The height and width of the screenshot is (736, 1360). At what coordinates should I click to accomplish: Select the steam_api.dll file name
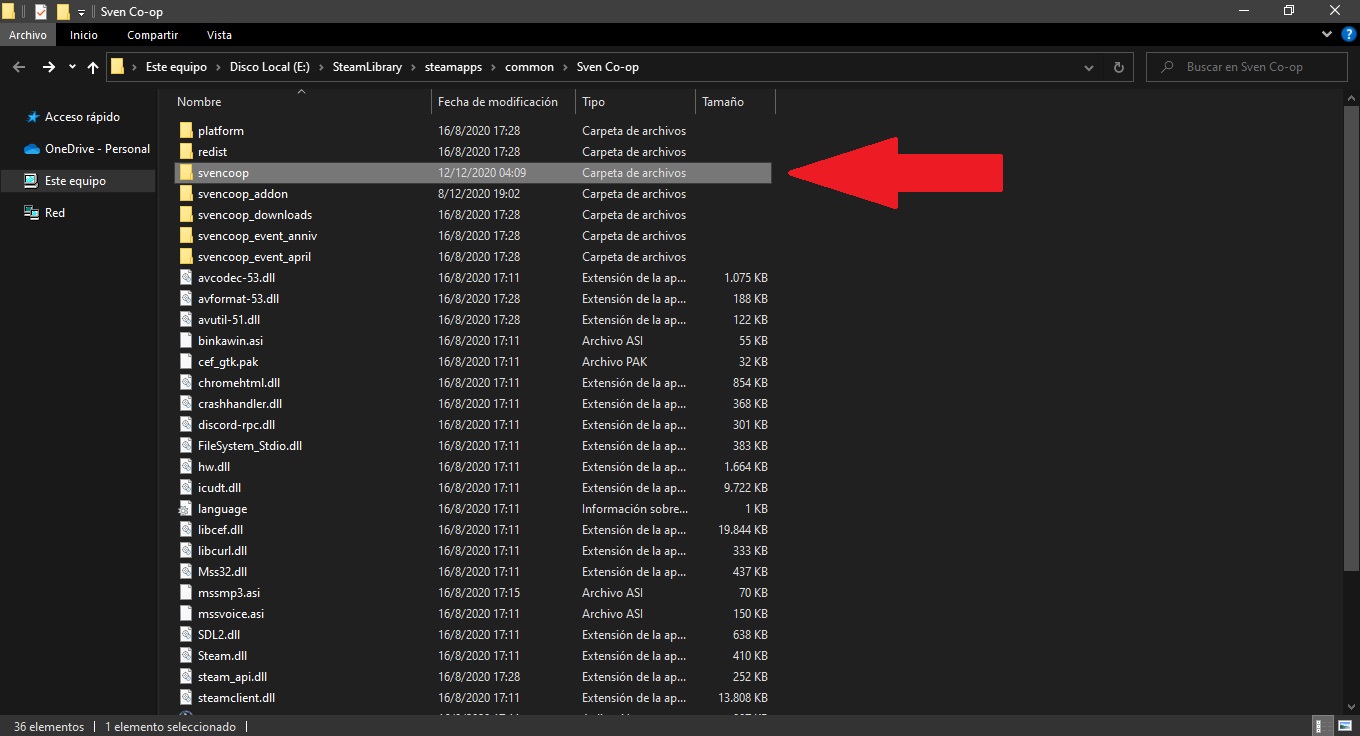tap(232, 677)
